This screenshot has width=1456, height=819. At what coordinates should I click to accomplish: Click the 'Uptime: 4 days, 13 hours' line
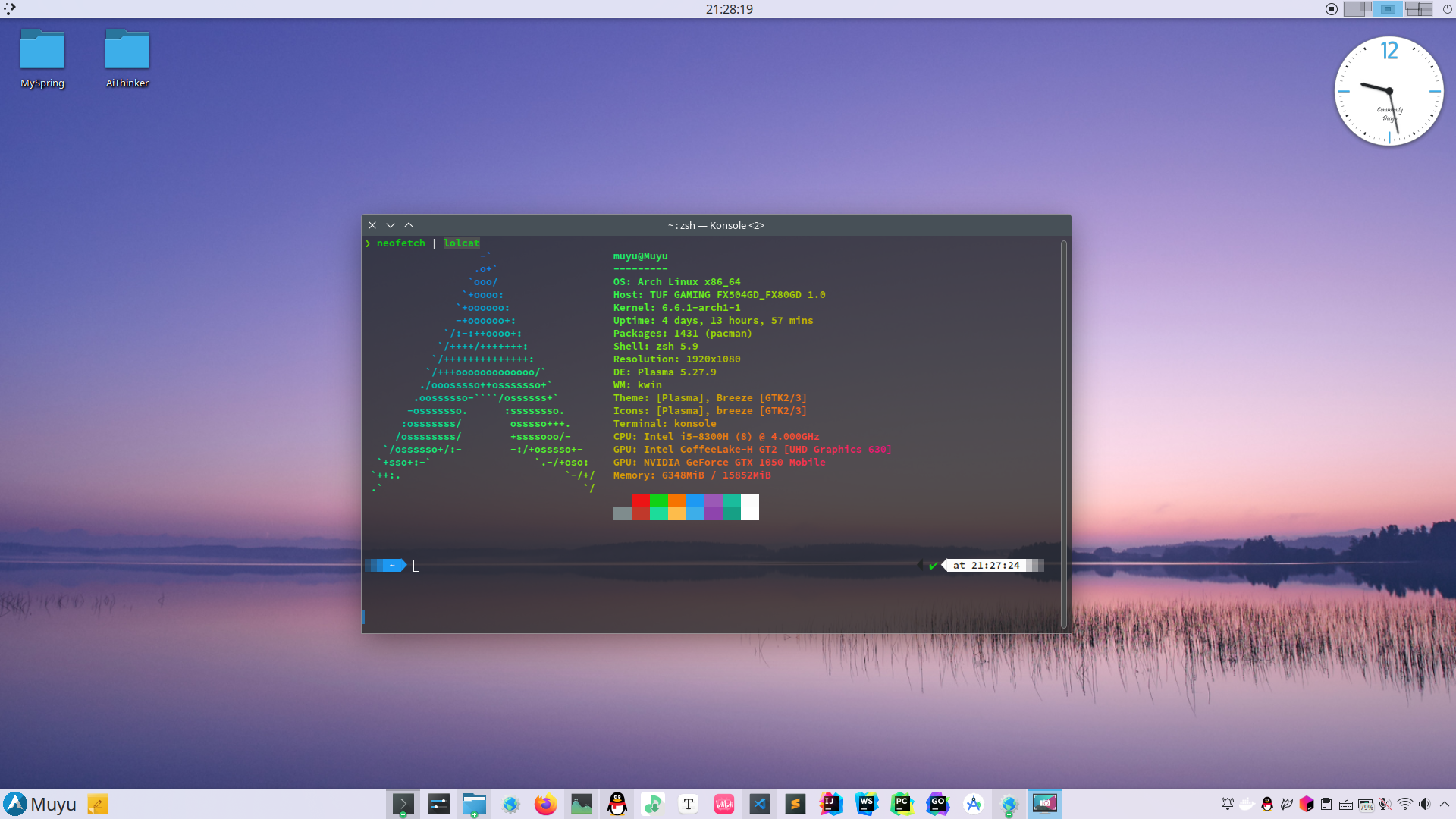tap(714, 321)
